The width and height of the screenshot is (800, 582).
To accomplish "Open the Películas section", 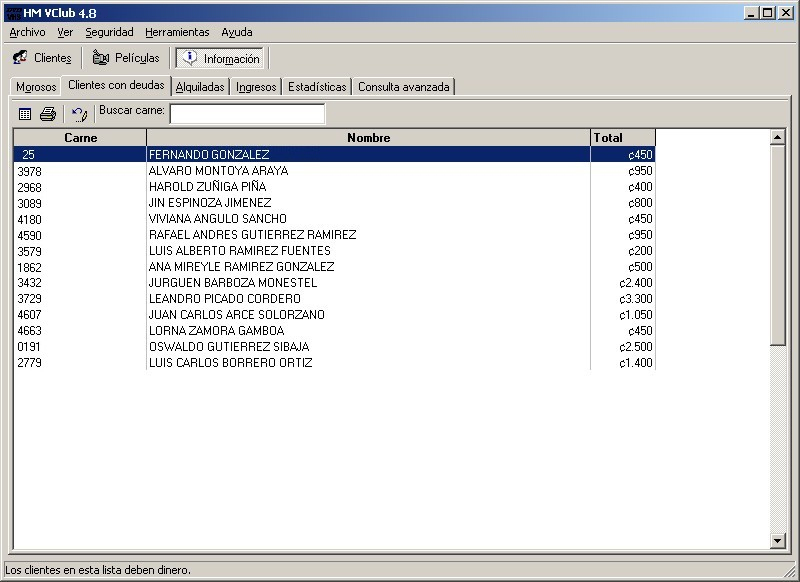I will pos(126,58).
